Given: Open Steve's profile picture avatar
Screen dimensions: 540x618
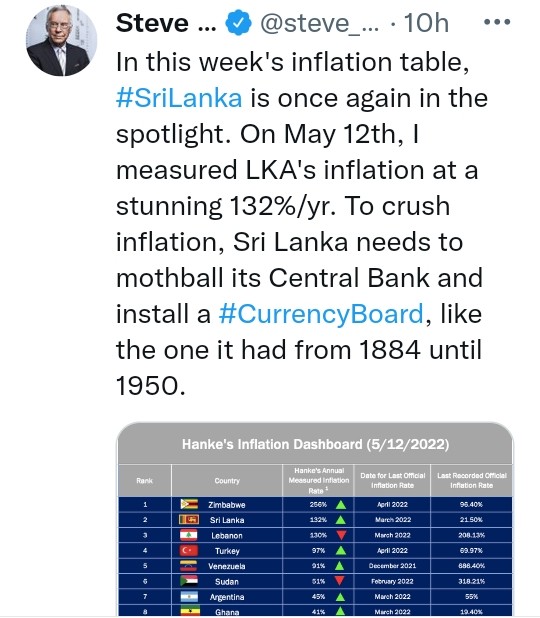Looking at the screenshot, I should 61,40.
